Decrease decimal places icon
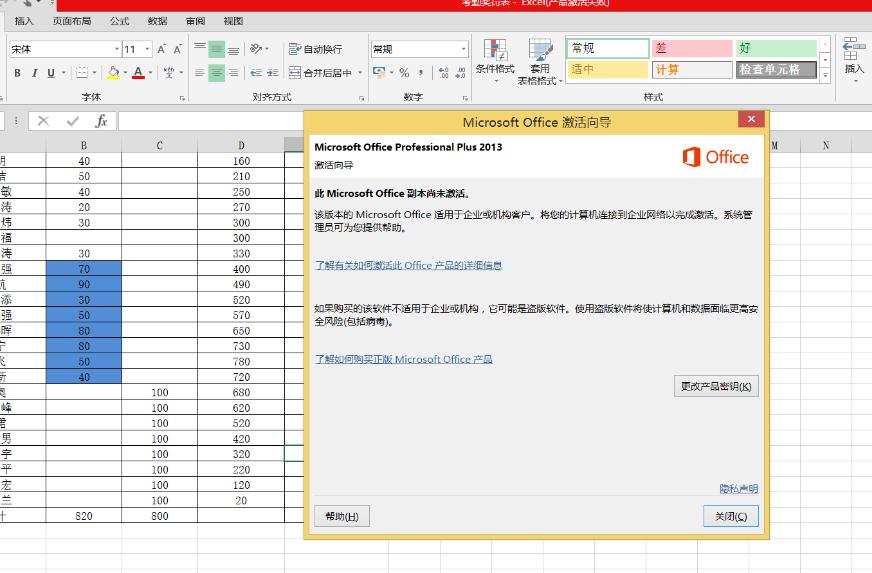872x573 pixels. pyautogui.click(x=460, y=72)
